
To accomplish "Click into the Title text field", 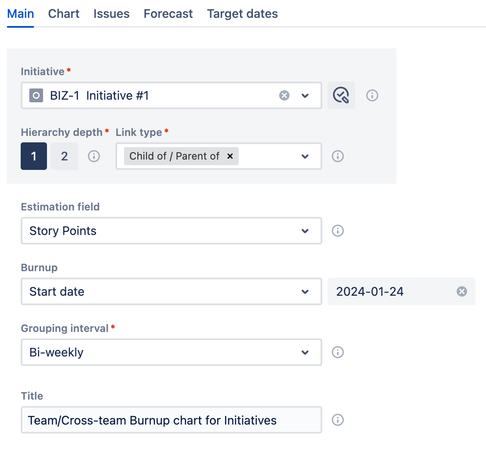I will coord(171,420).
